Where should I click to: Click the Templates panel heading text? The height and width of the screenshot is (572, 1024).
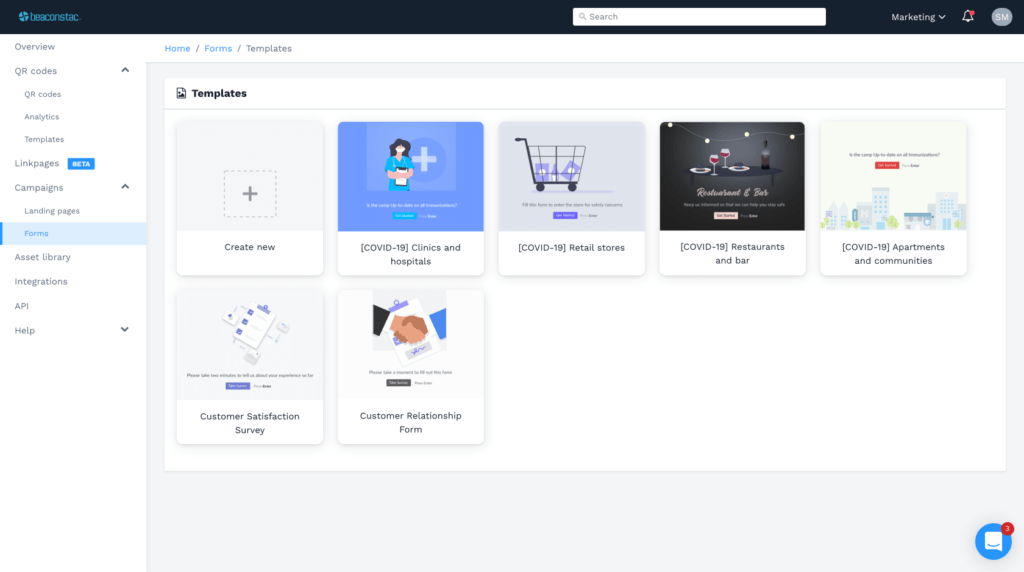(219, 93)
